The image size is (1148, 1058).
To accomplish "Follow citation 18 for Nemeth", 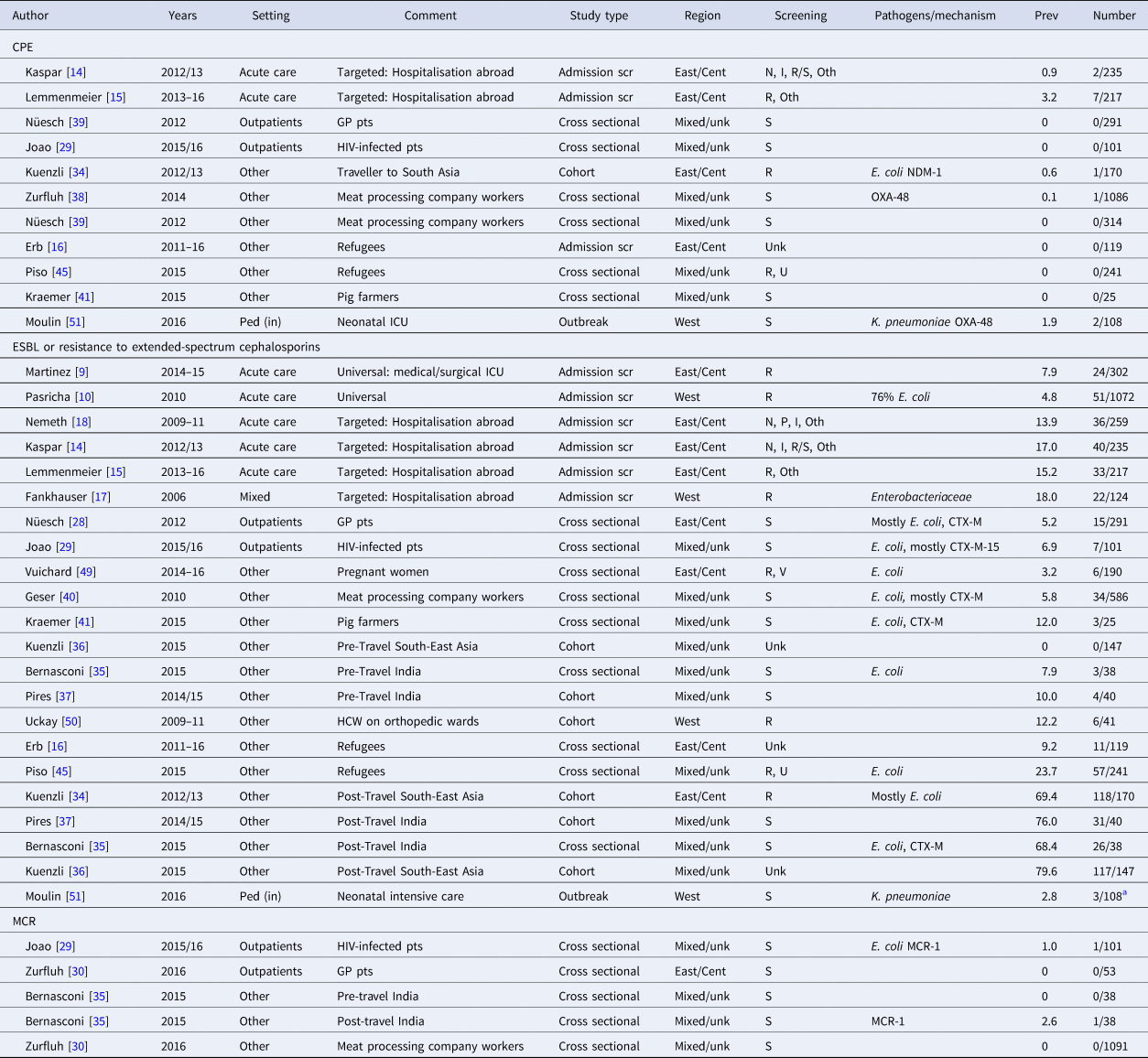I will pyautogui.click(x=81, y=422).
